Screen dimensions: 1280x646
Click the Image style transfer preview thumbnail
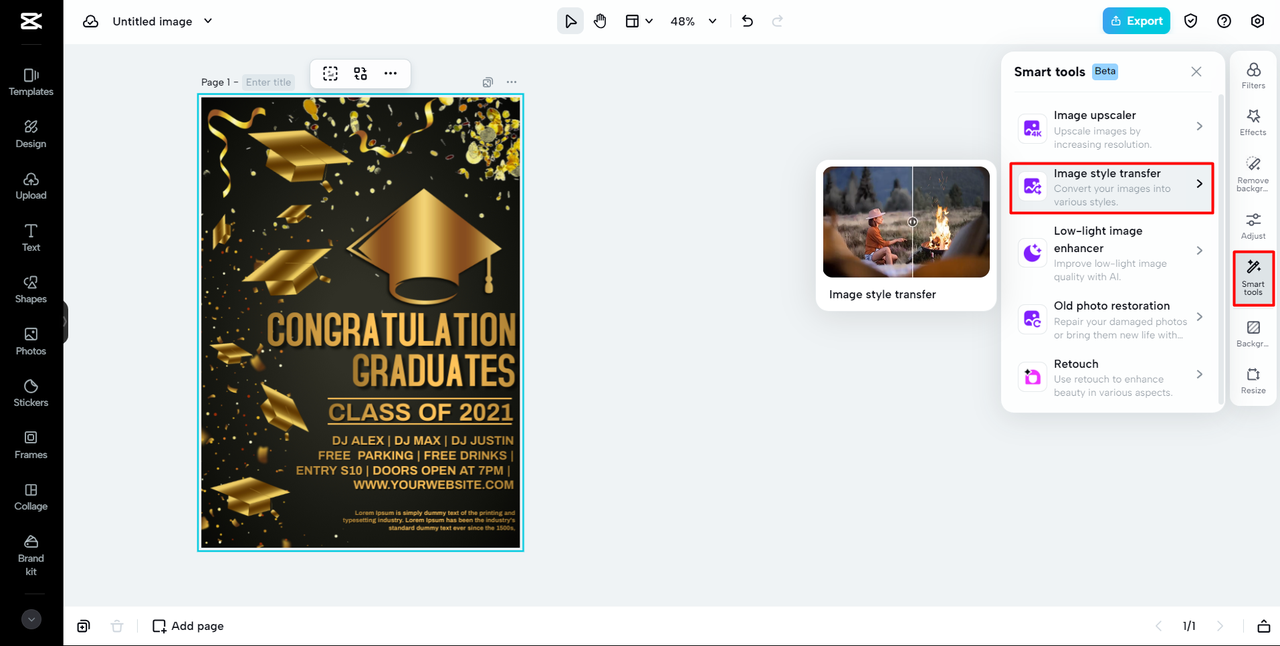click(x=906, y=222)
